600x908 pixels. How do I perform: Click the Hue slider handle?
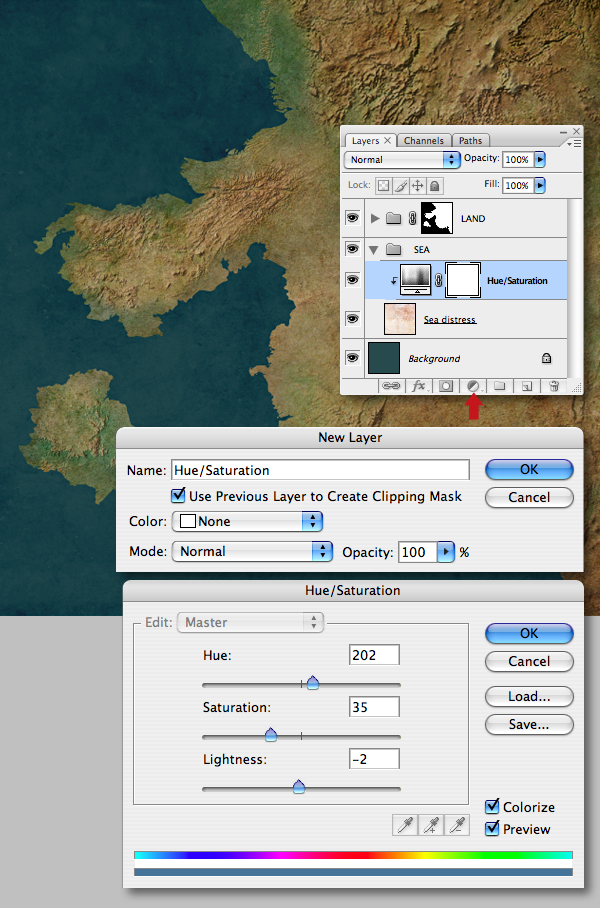click(313, 683)
